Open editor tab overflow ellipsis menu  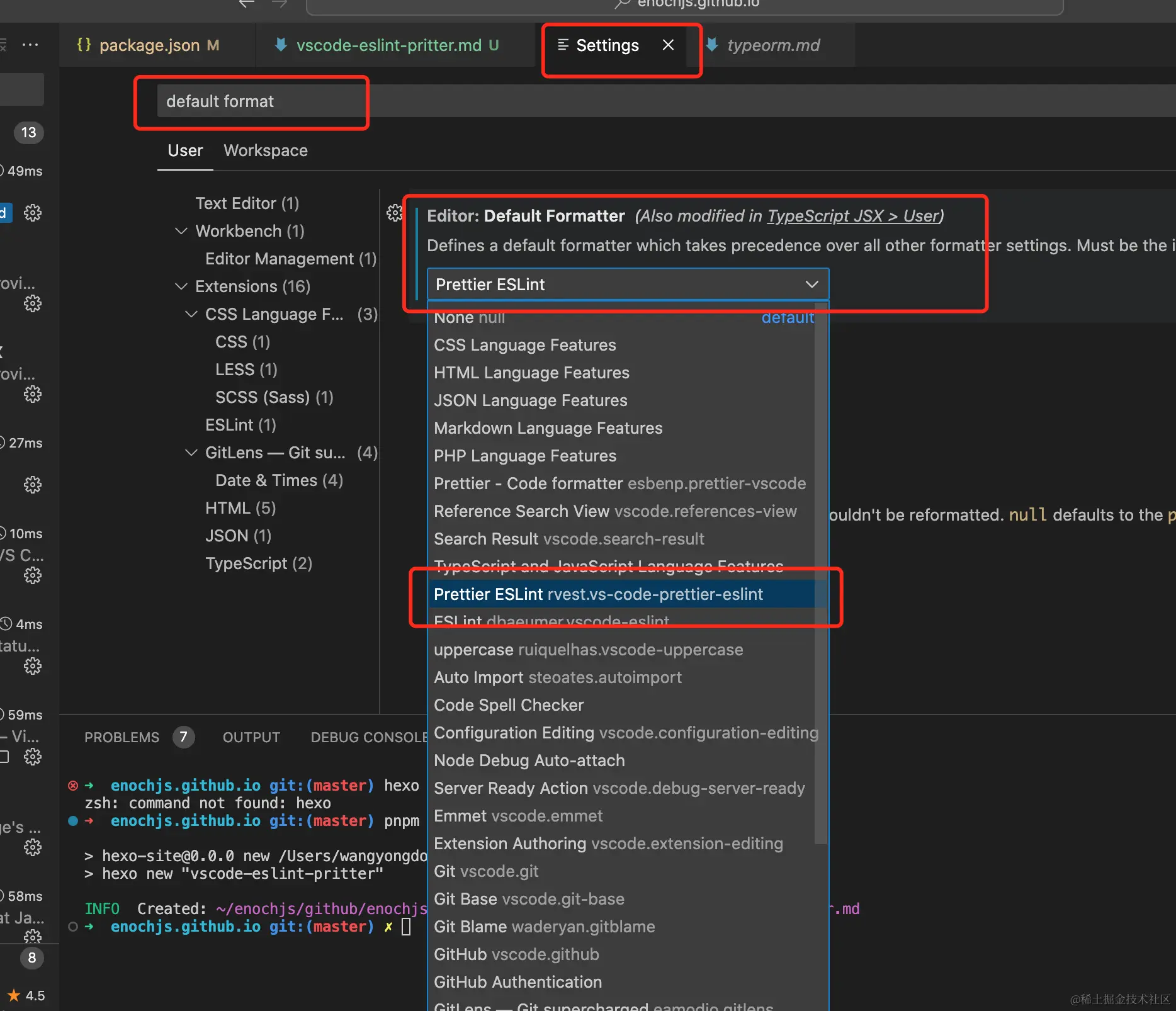click(x=30, y=45)
